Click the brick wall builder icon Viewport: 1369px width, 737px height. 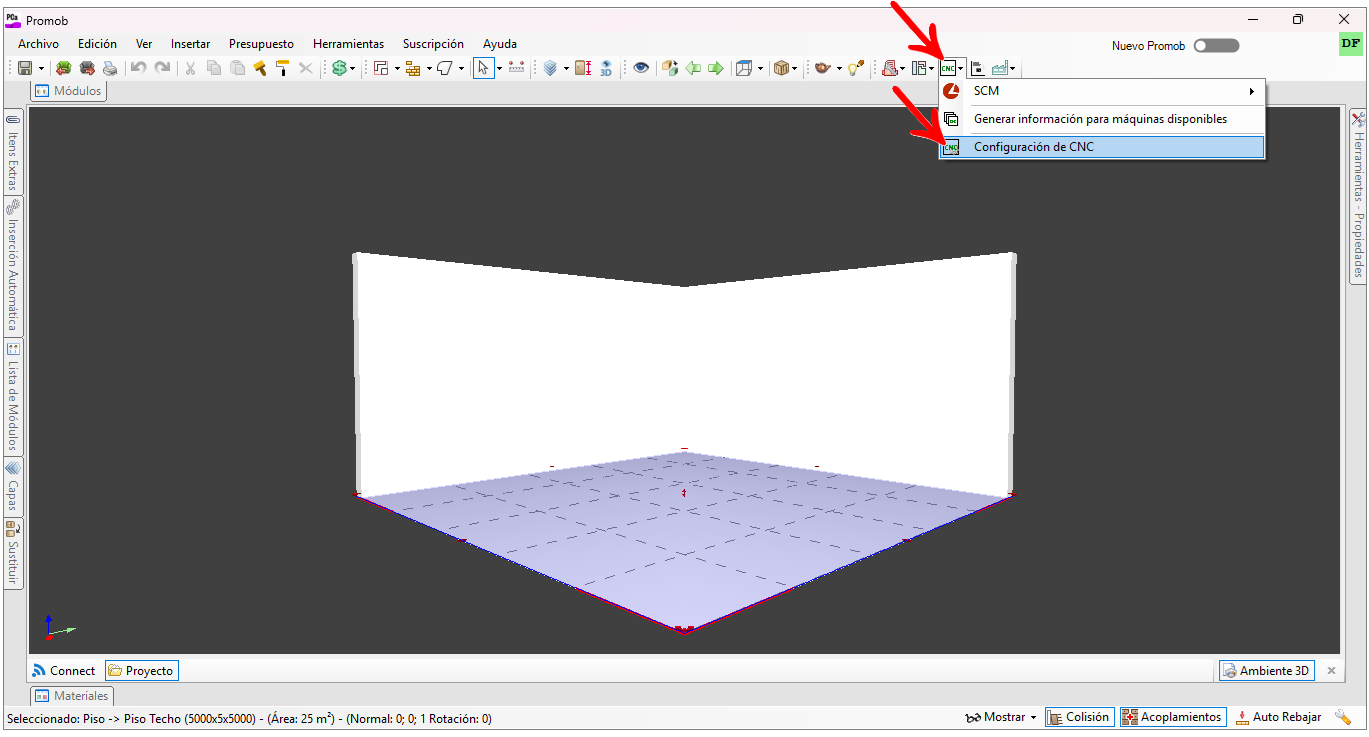click(413, 68)
